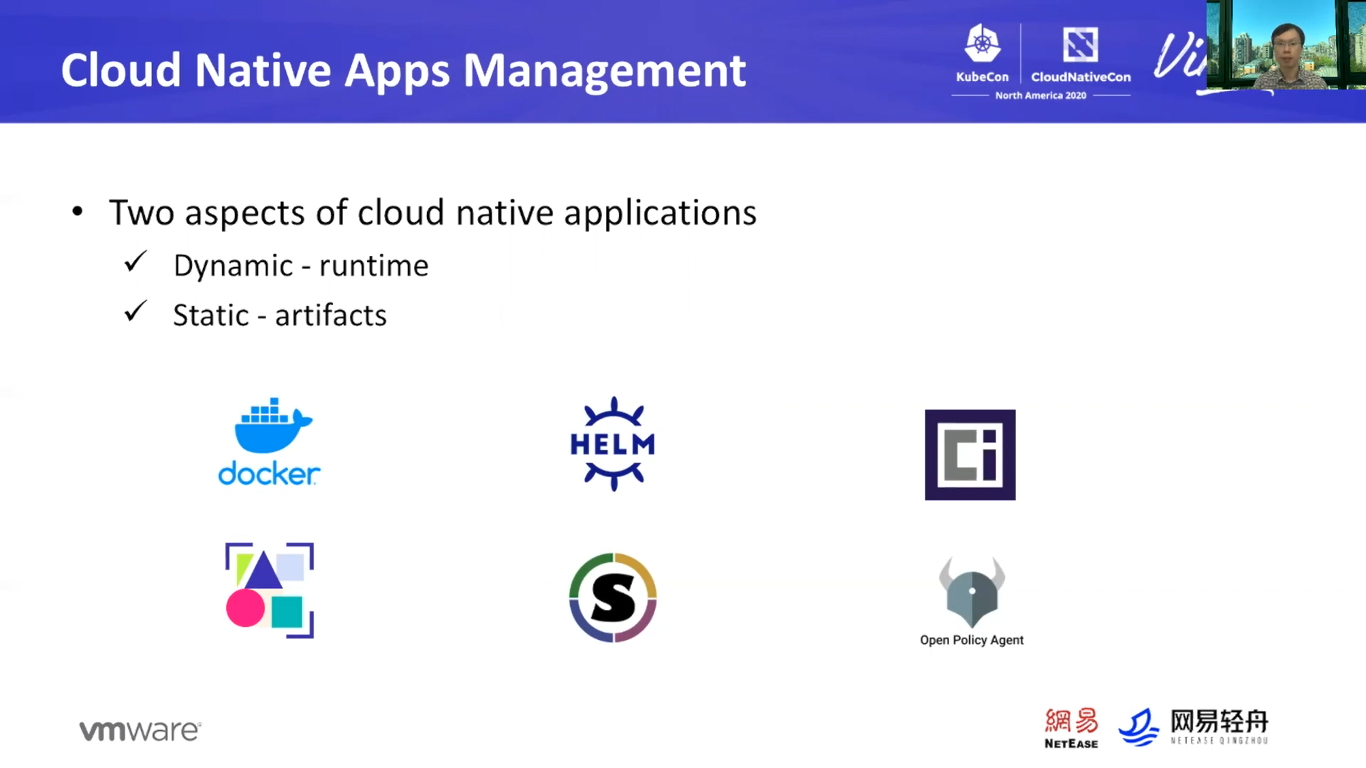Click the VMware logo
1366x768 pixels.
tap(140, 731)
